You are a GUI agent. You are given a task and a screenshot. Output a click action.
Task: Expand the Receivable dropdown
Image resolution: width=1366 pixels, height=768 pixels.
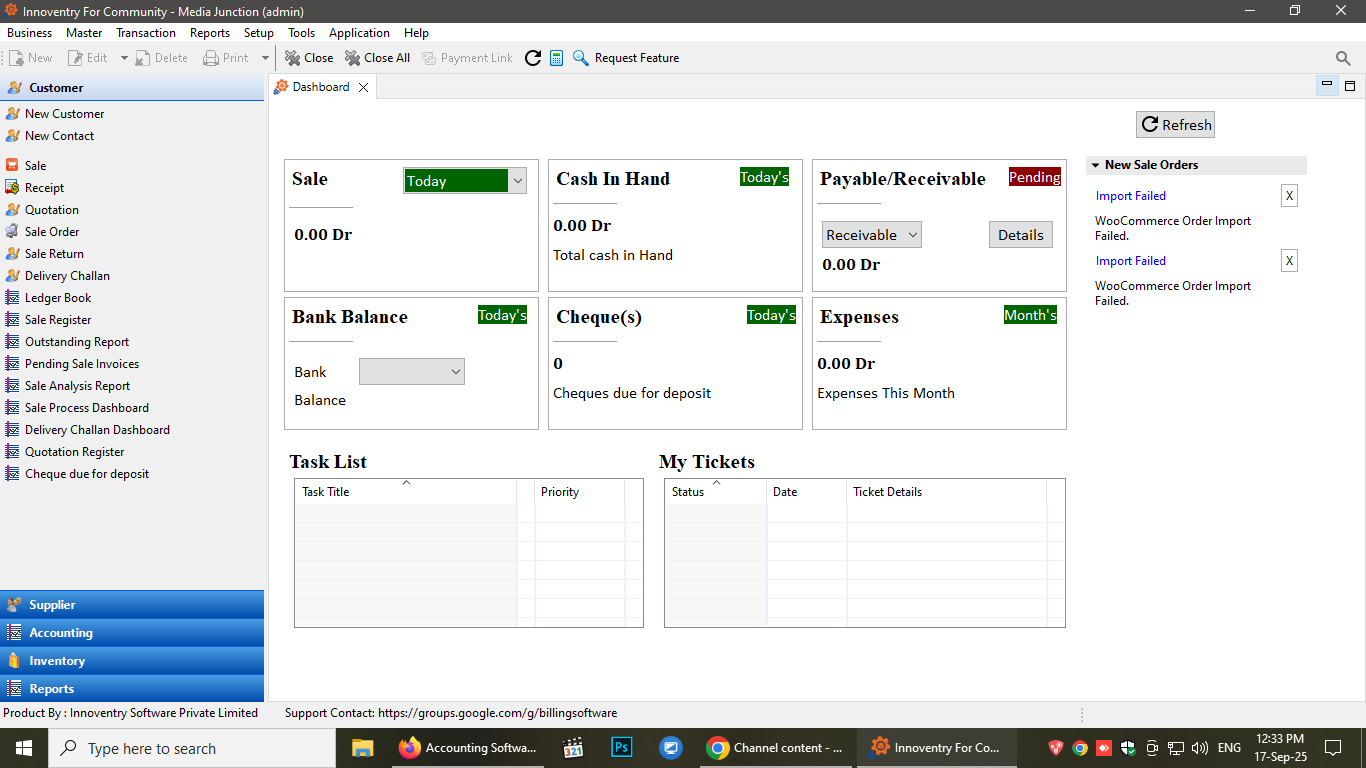tap(871, 235)
